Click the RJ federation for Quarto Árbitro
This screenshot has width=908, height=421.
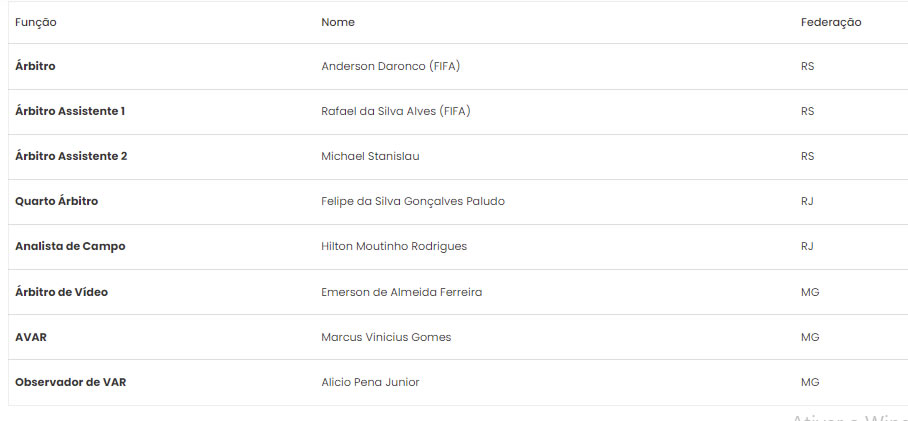[x=807, y=201]
